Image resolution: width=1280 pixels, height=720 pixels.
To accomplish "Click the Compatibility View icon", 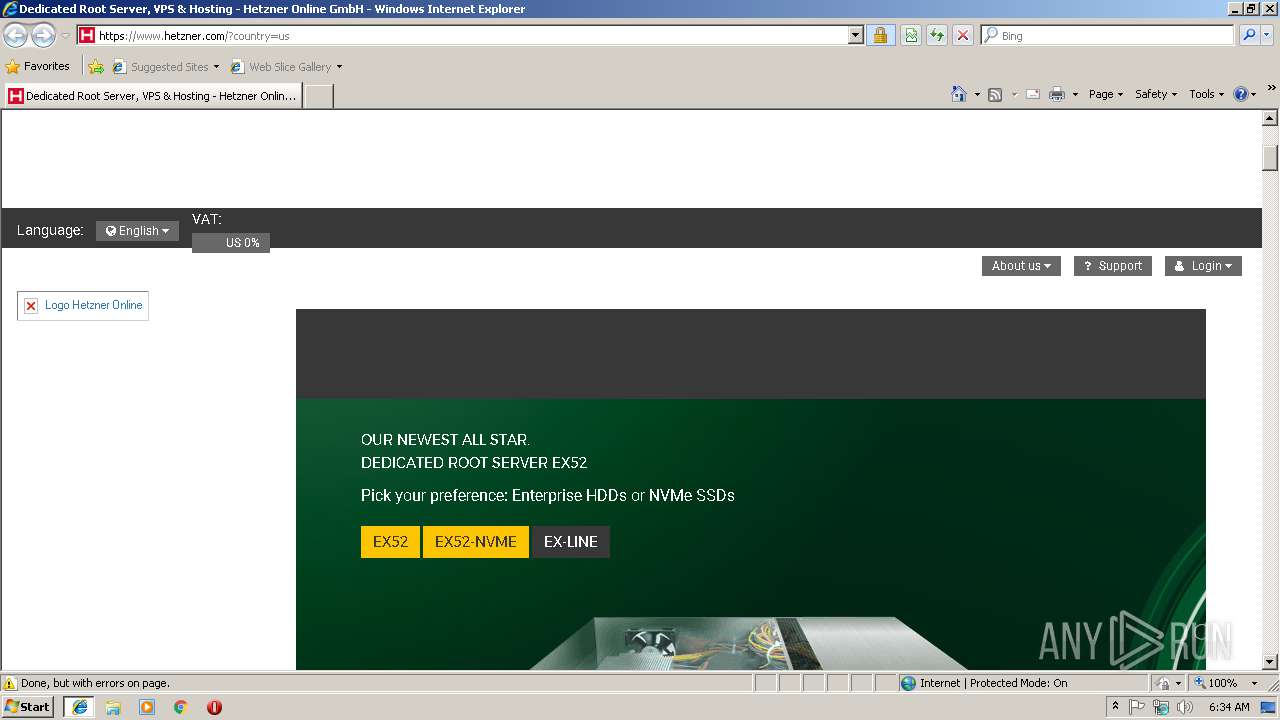I will 911,35.
